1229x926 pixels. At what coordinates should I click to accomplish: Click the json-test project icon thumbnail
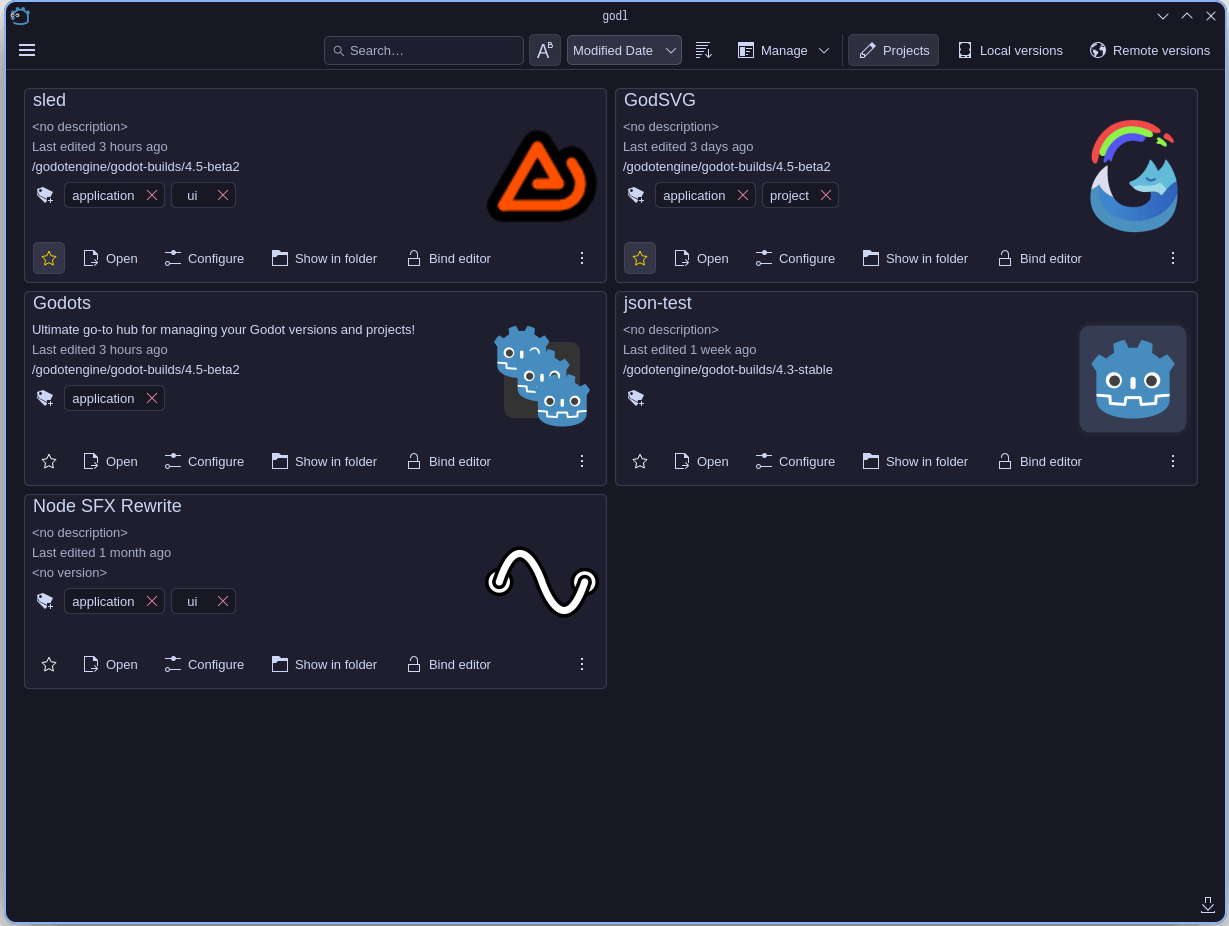1133,379
